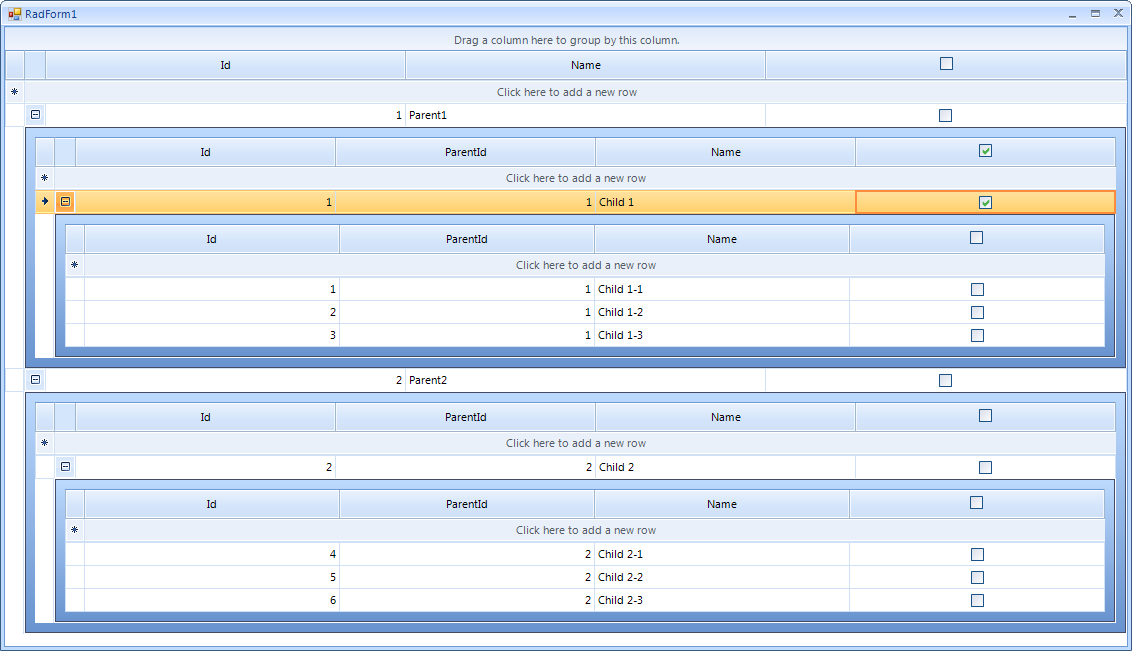Click the new-row asterisk in Child 2's nested grid
1132x651 pixels.
click(x=74, y=530)
